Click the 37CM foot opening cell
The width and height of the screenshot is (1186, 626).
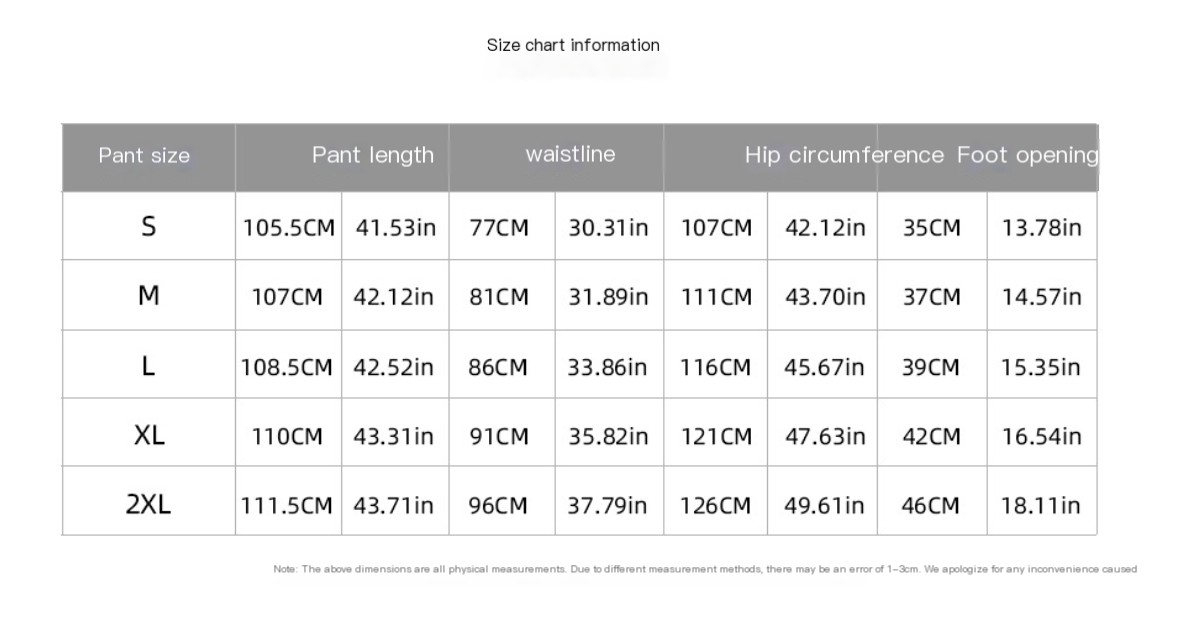(931, 296)
